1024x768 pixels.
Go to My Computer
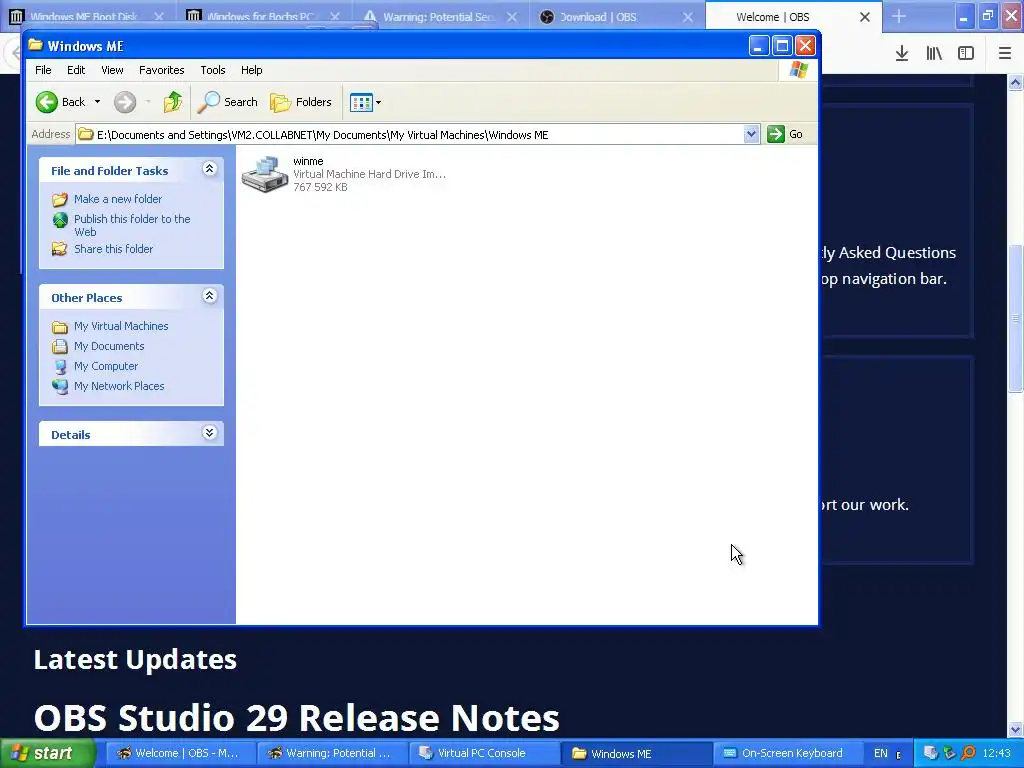(106, 366)
